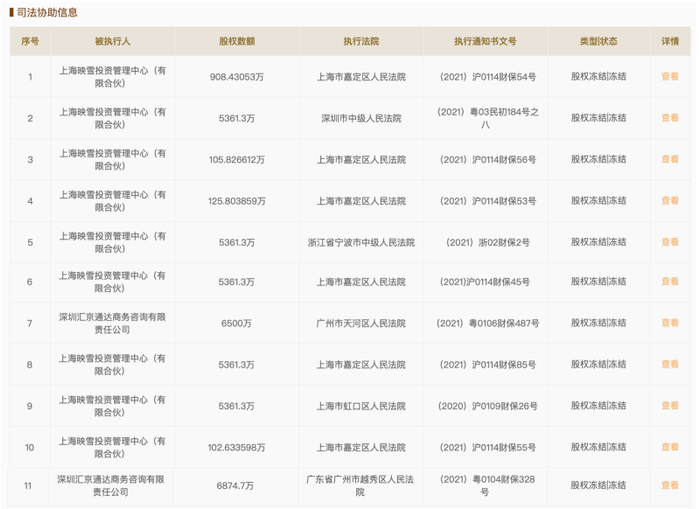Click 上海市嘉定区人民法院 in row 1
Screen dimensions: 700x509
[361, 77]
